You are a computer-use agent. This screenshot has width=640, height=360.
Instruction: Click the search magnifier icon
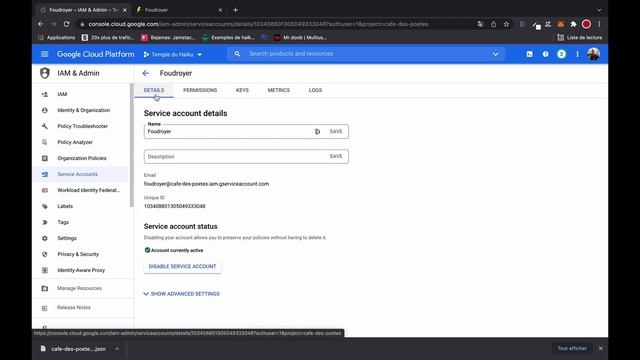237,54
